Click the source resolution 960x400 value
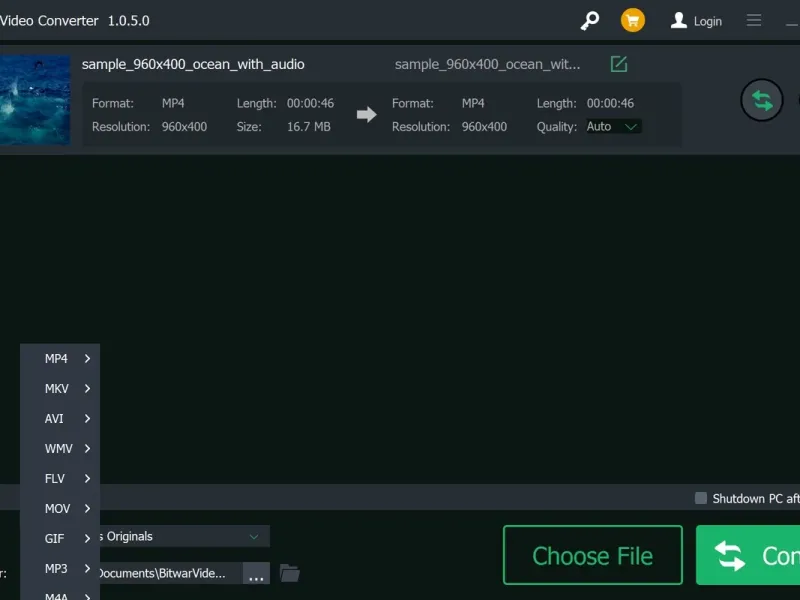This screenshot has height=600, width=800. click(x=184, y=127)
